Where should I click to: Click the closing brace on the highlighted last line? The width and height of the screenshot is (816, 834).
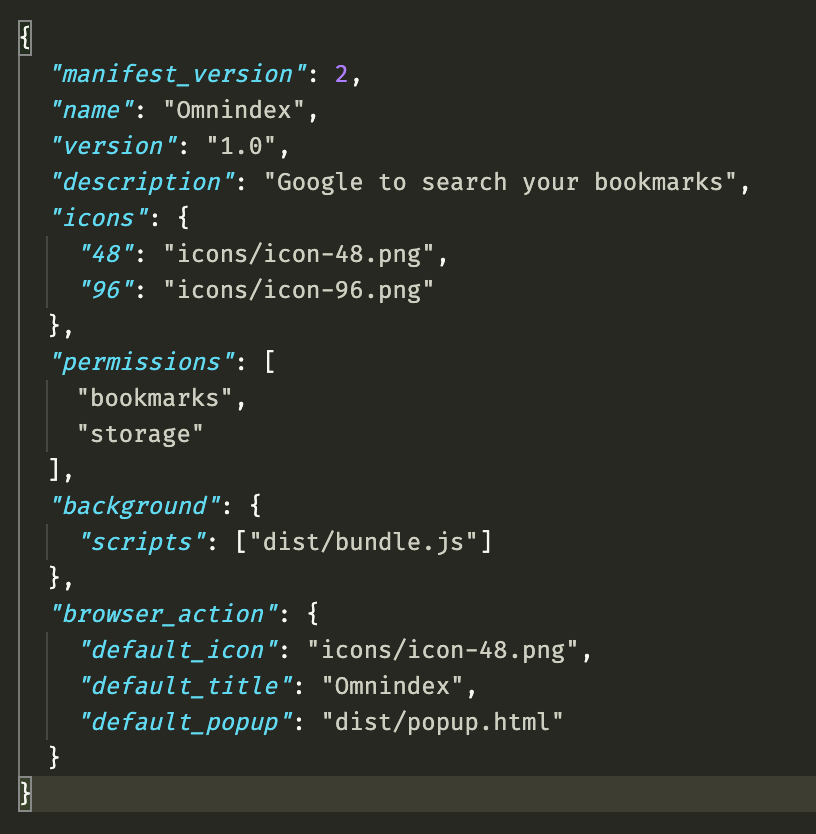[25, 794]
